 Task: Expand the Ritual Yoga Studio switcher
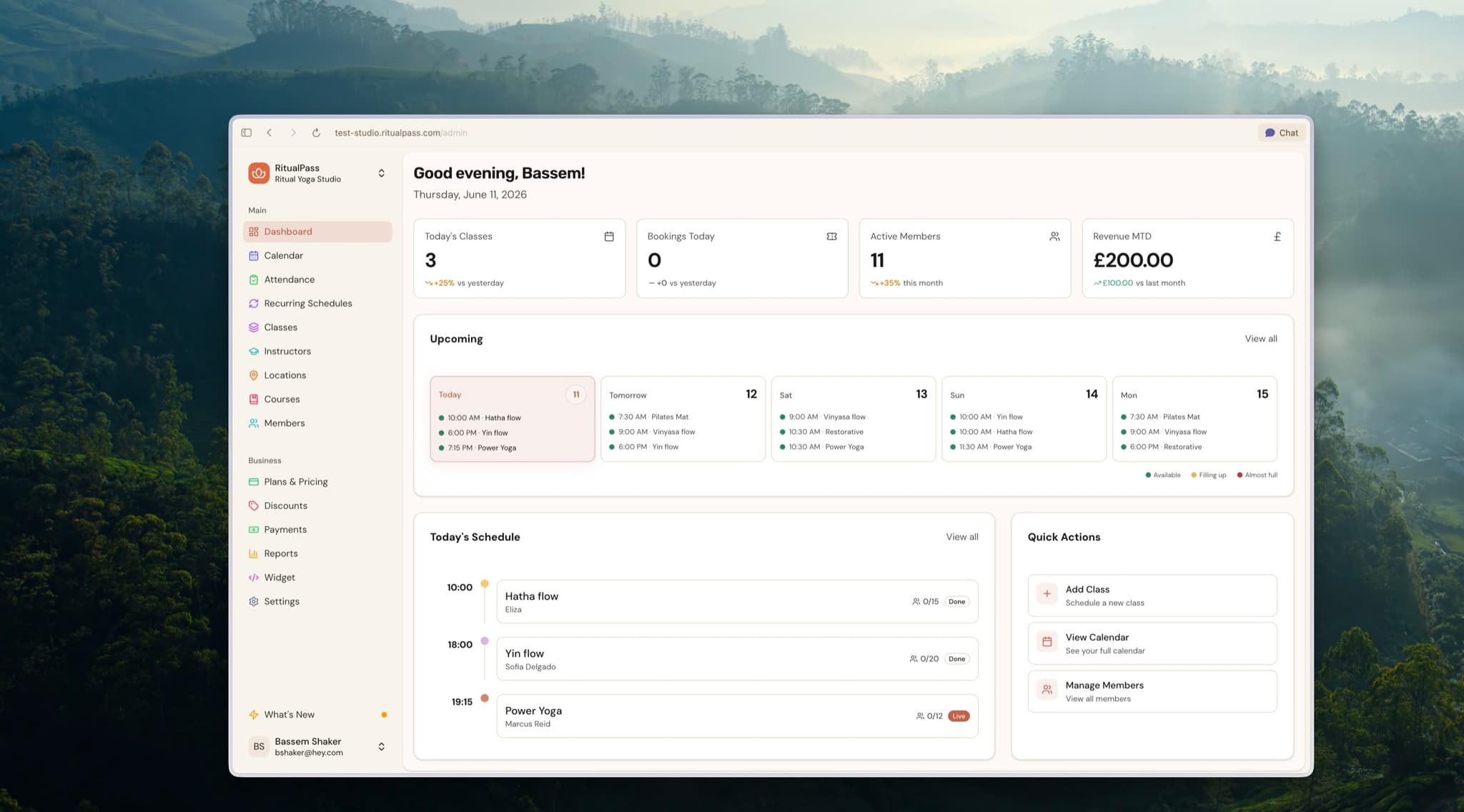point(382,173)
